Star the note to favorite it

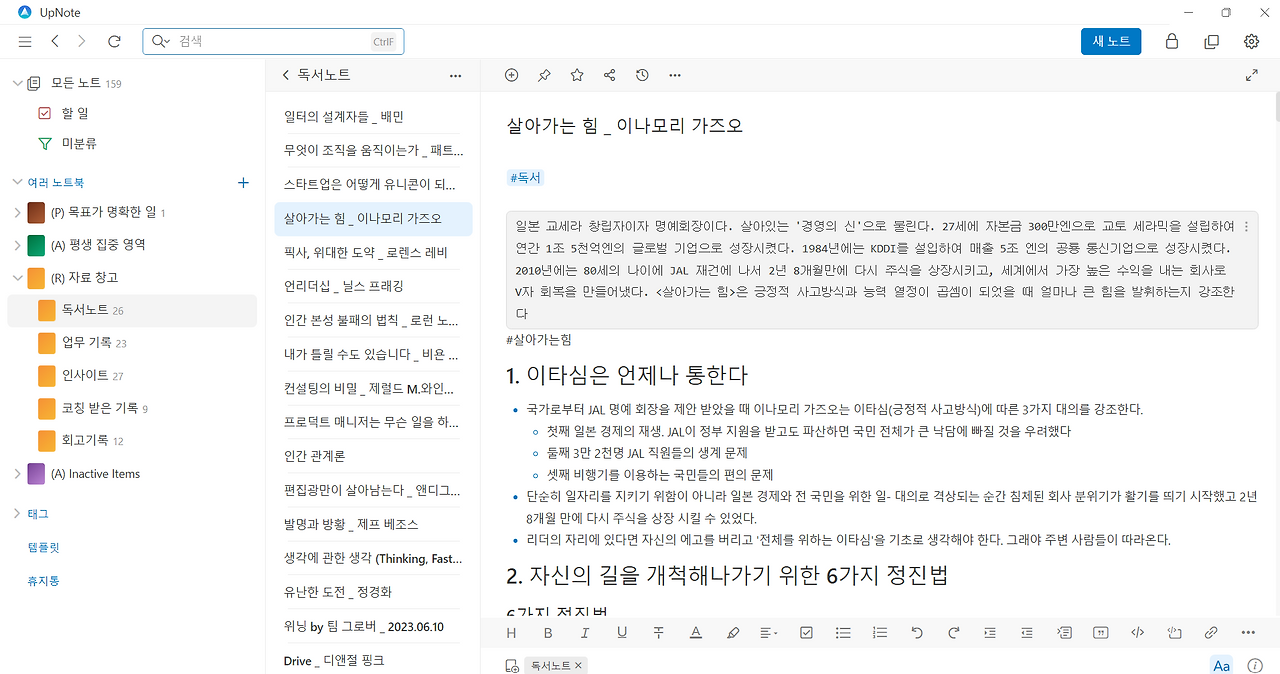[x=576, y=74]
